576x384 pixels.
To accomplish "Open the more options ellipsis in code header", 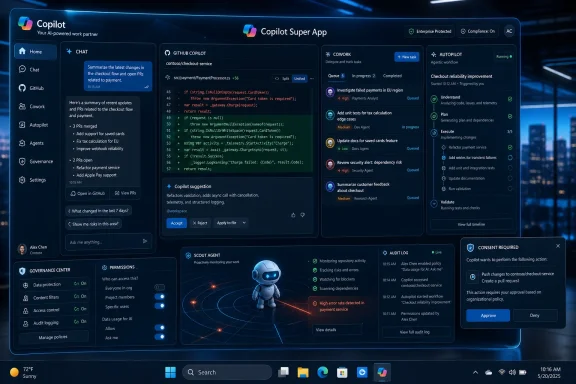I will 312,78.
